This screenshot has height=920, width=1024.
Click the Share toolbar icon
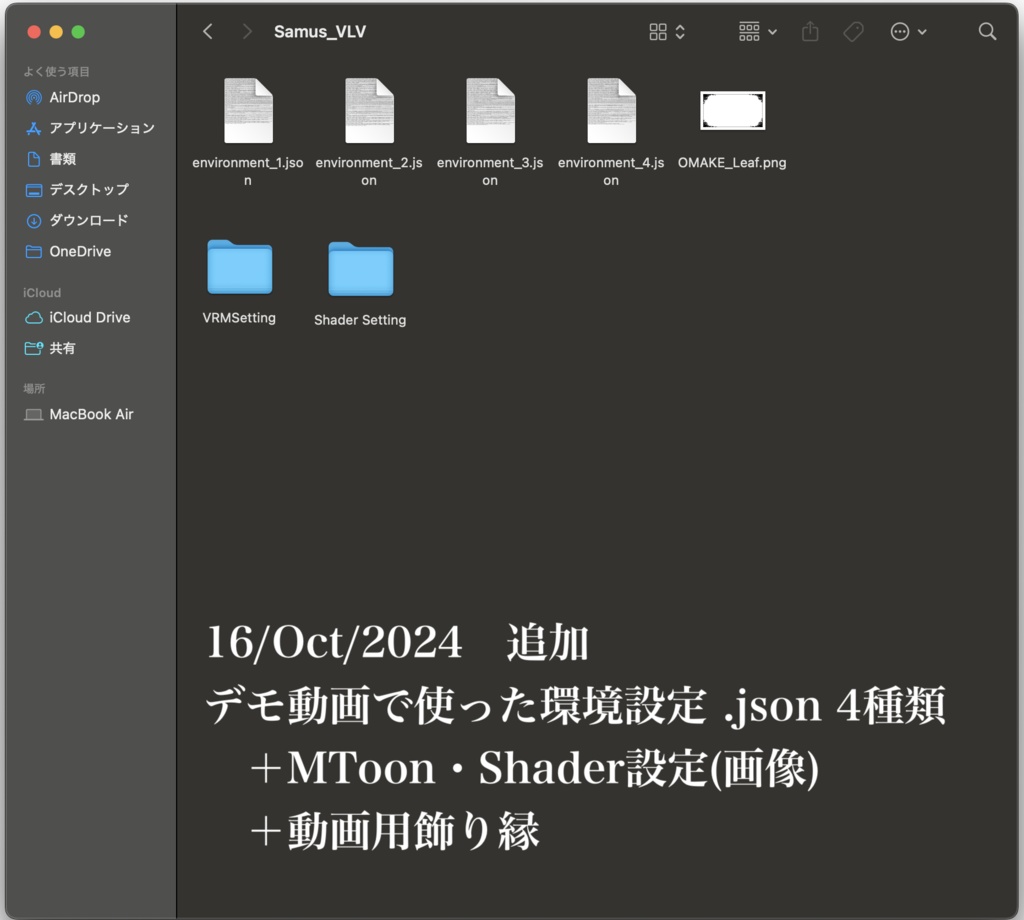click(x=810, y=31)
